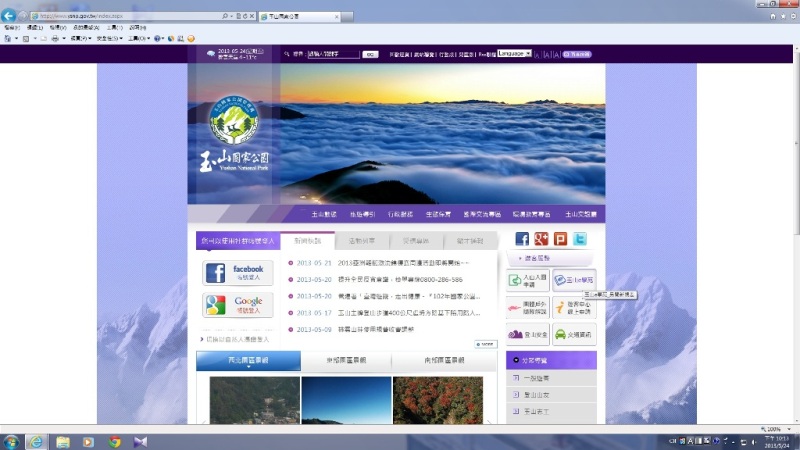800x450 pixels.
Task: Open File Explorer folder from taskbar
Action: [63, 442]
